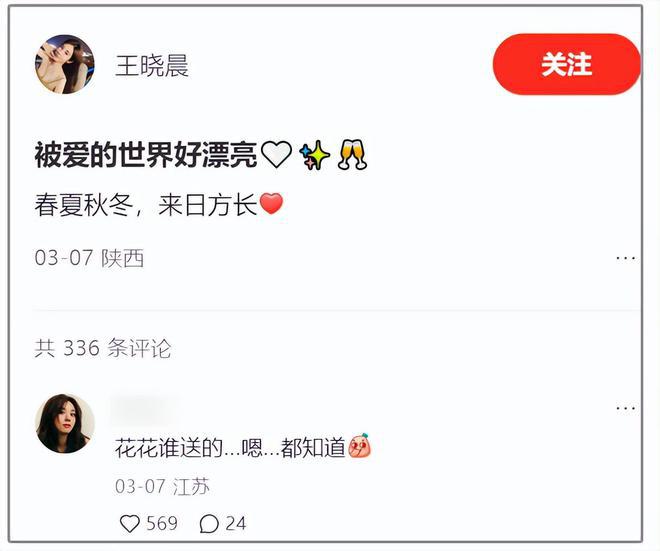
Task: Click the post title 被爱的世界好漂亮
Action: point(146,155)
